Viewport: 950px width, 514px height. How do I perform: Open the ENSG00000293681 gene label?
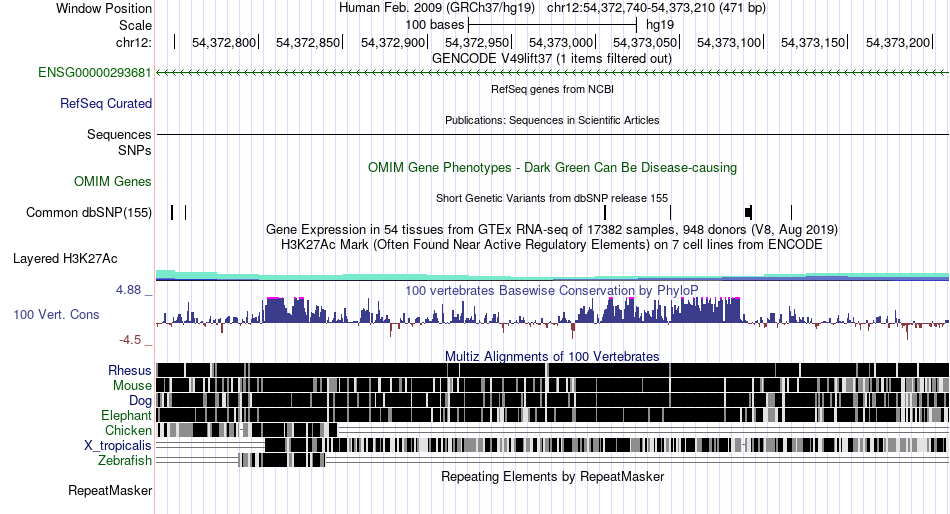(95, 73)
